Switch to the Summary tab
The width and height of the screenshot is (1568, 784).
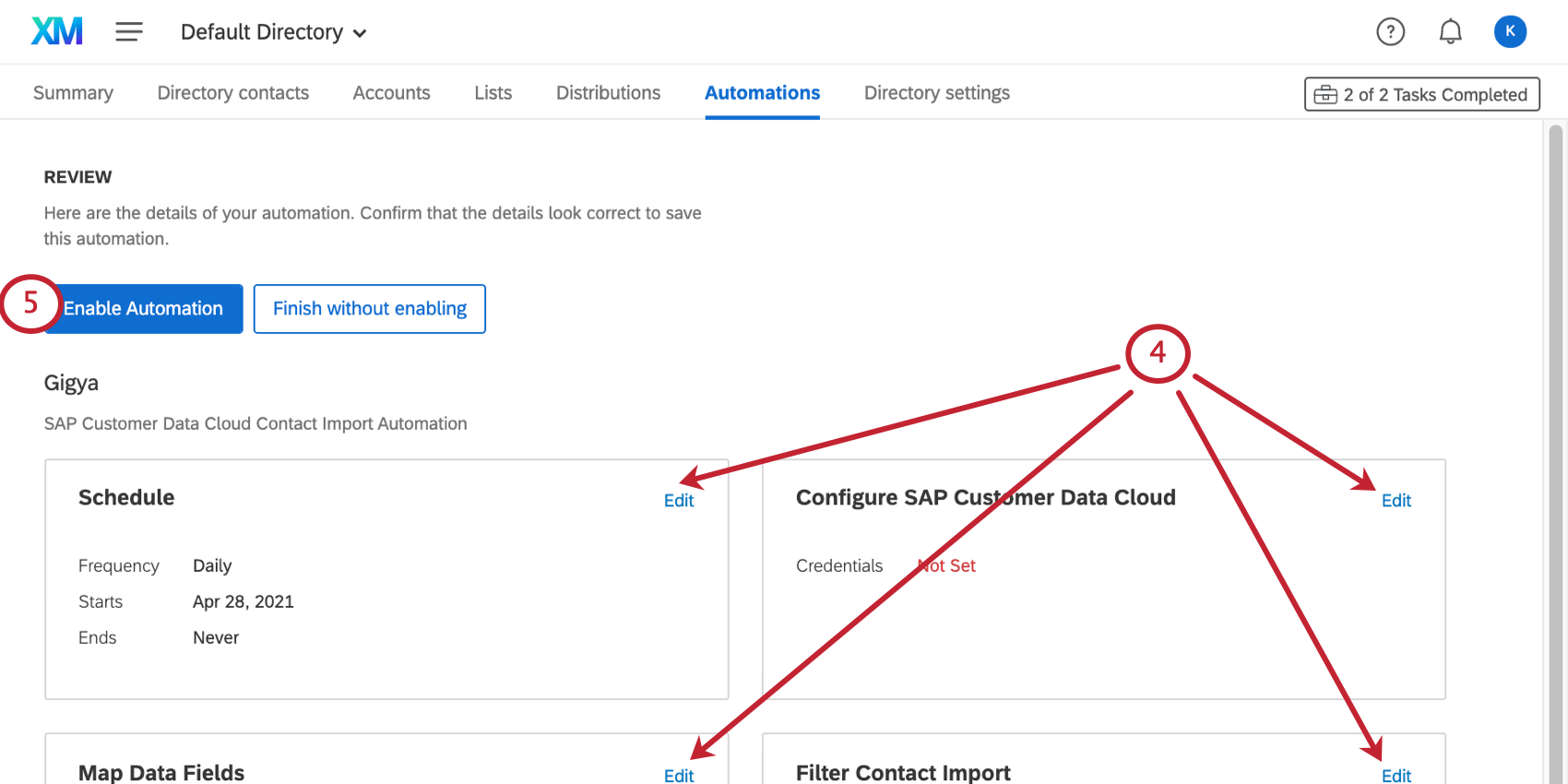point(73,93)
